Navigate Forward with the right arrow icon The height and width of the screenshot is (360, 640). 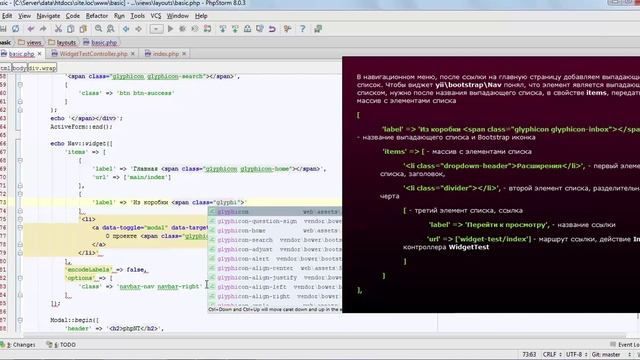click(139, 29)
